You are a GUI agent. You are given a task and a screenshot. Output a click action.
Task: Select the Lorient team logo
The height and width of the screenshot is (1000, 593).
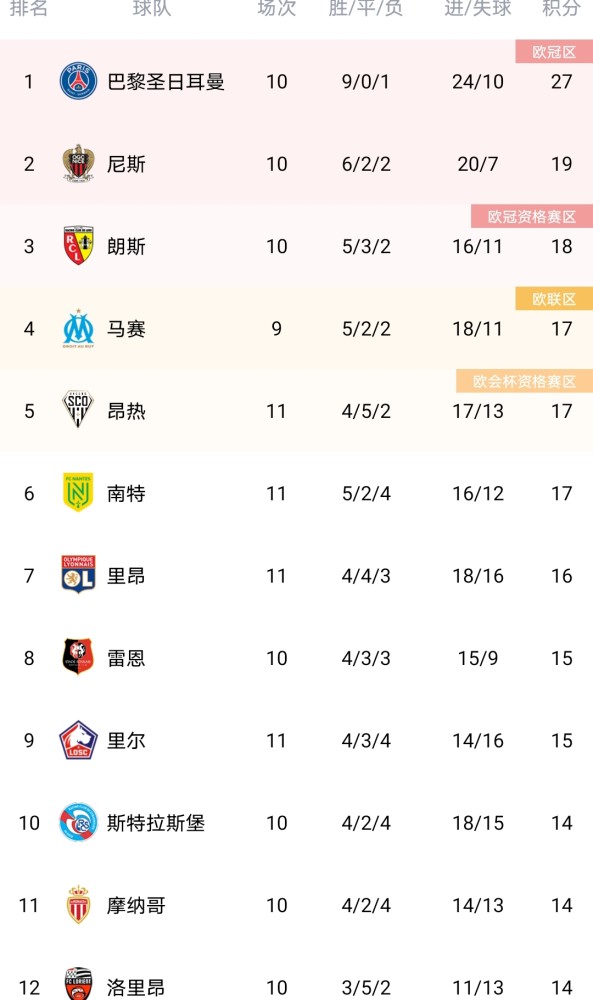pos(78,984)
